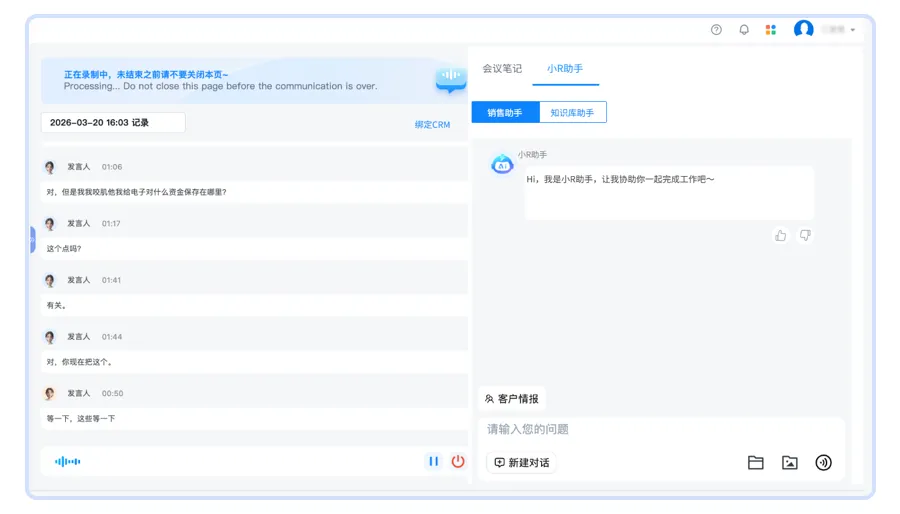Stop recording with the red power button
900x514 pixels.
click(x=457, y=461)
